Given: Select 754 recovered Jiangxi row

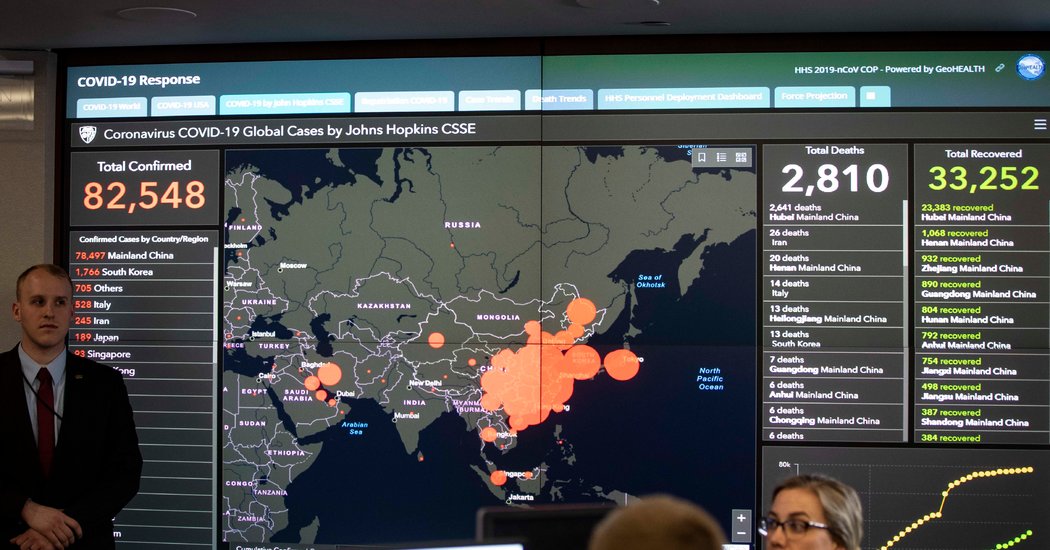Looking at the screenshot, I should [982, 366].
